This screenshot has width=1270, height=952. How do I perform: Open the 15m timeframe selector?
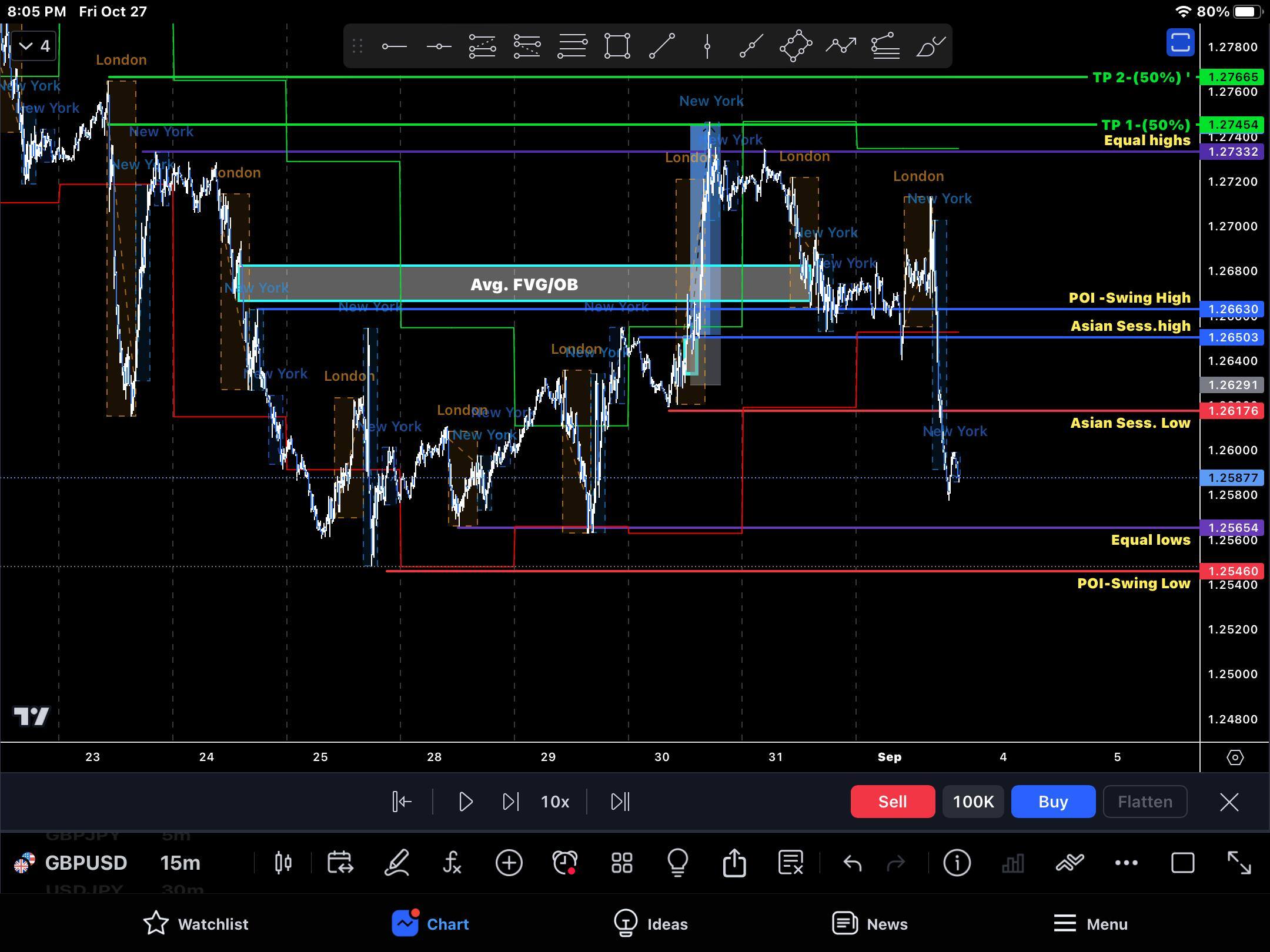pyautogui.click(x=180, y=863)
